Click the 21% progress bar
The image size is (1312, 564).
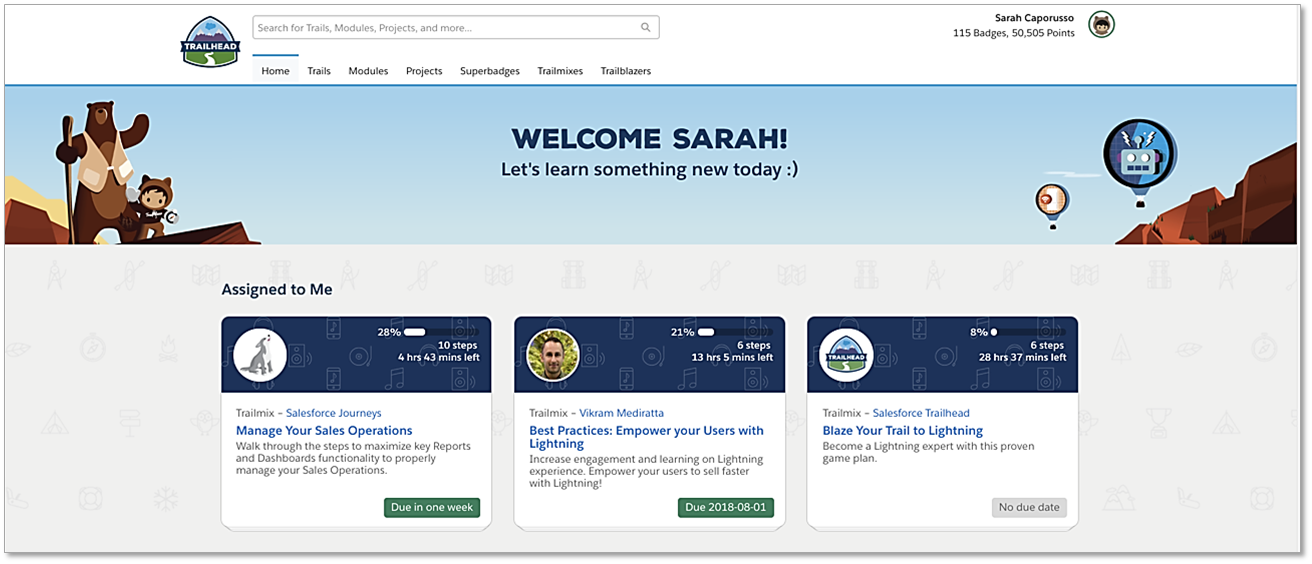[734, 331]
